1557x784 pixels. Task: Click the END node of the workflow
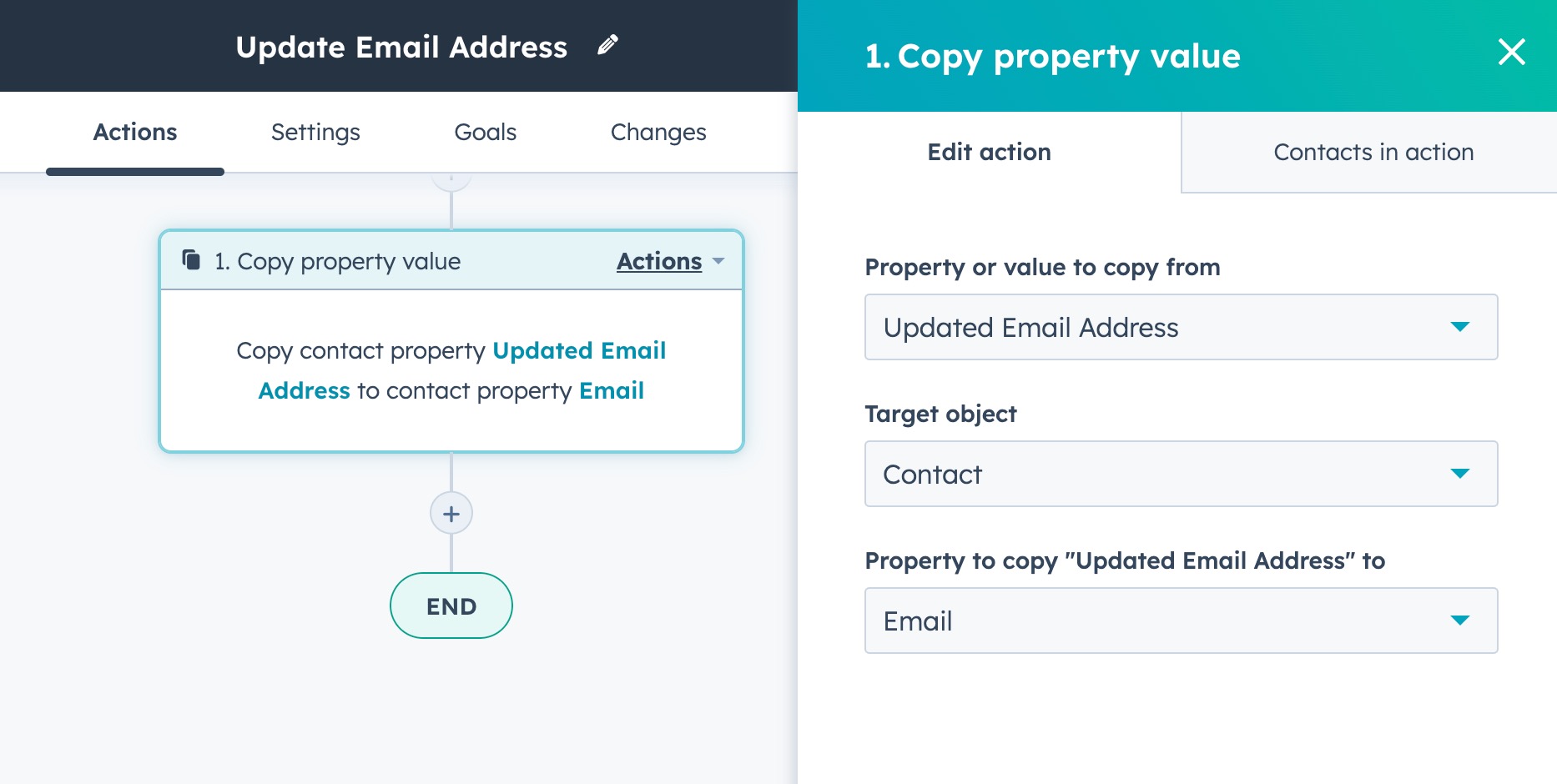click(x=451, y=606)
